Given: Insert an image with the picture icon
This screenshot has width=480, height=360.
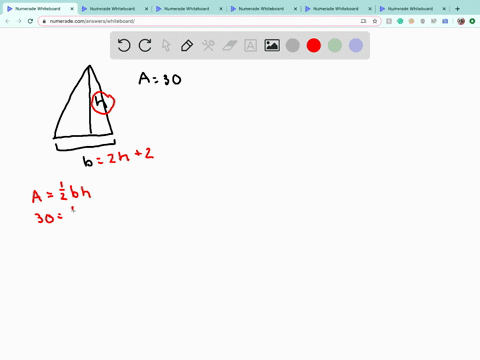Looking at the screenshot, I should point(272,45).
